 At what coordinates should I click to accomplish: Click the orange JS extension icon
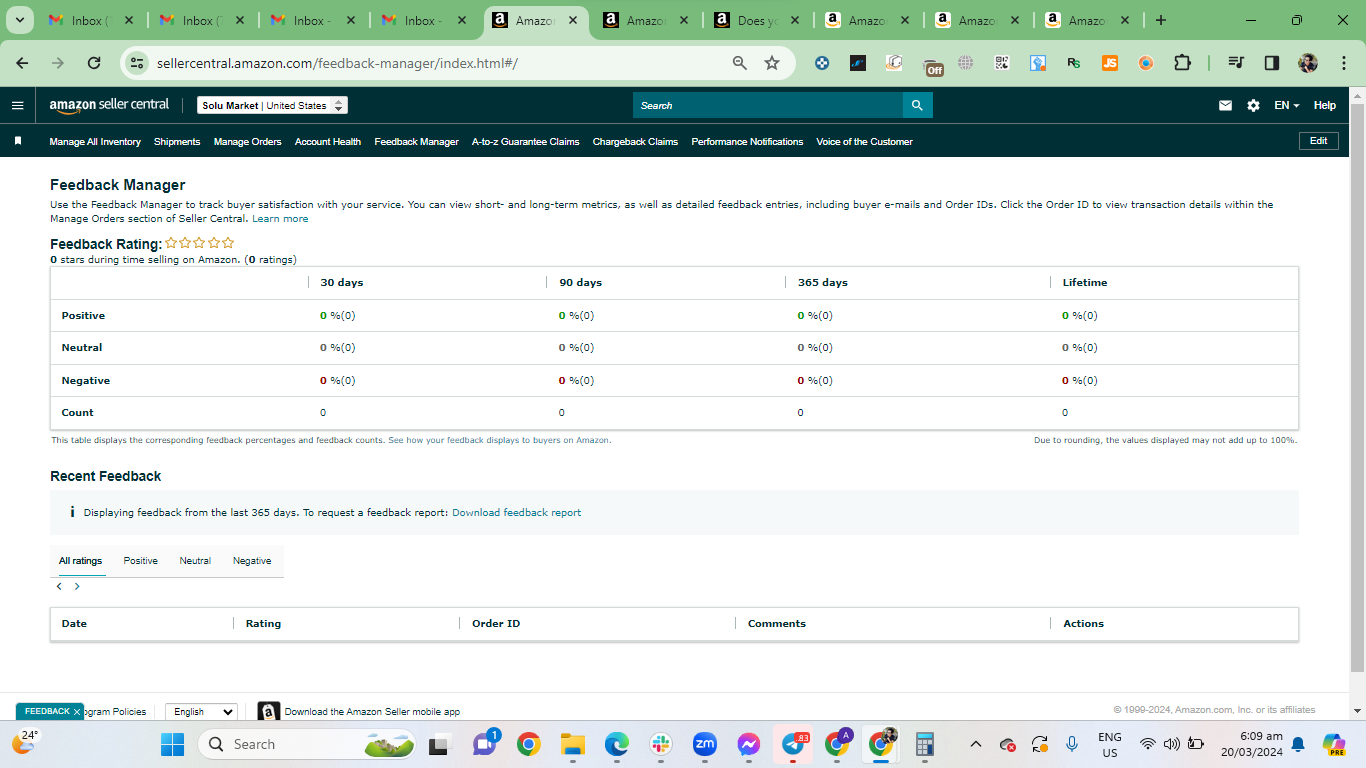(x=1110, y=63)
